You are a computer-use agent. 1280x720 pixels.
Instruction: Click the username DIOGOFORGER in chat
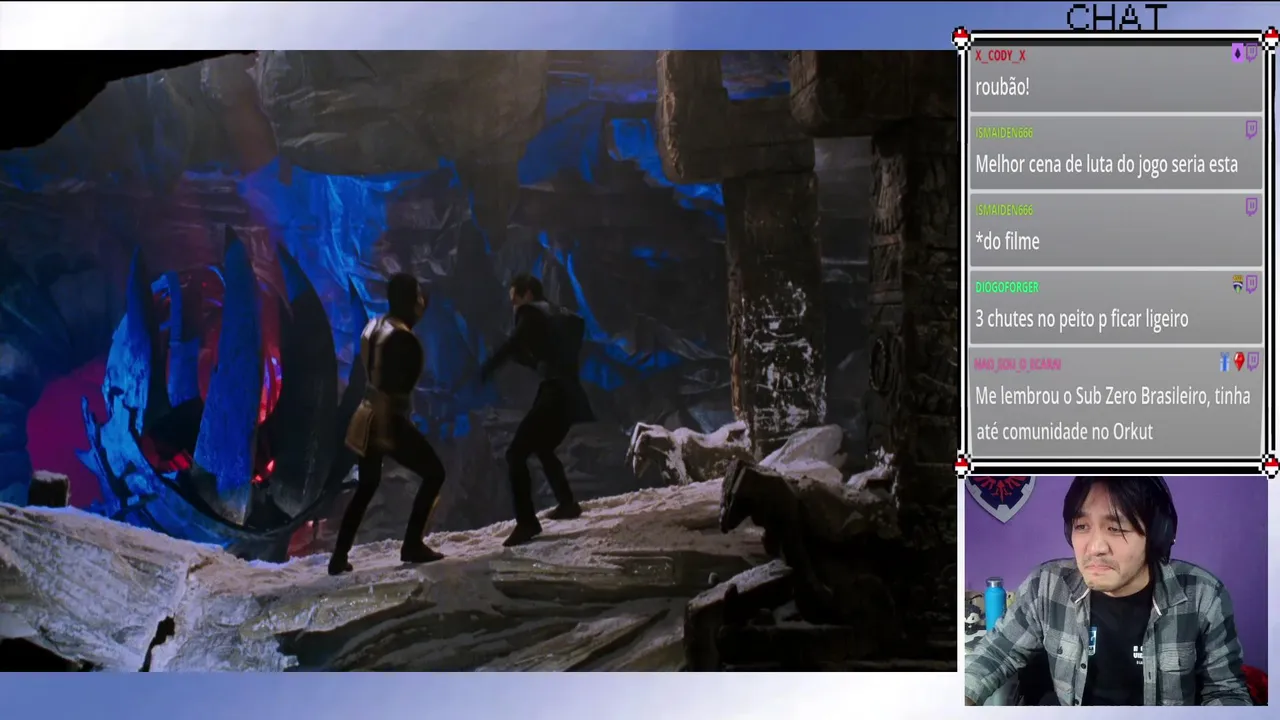pos(1007,287)
